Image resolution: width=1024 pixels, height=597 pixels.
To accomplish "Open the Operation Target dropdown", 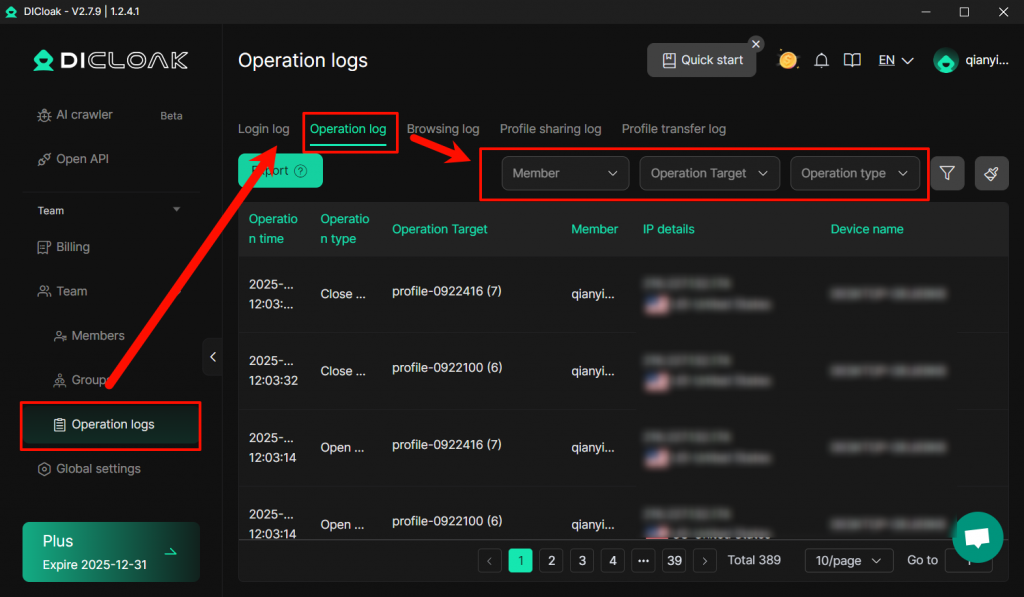I will pos(709,173).
